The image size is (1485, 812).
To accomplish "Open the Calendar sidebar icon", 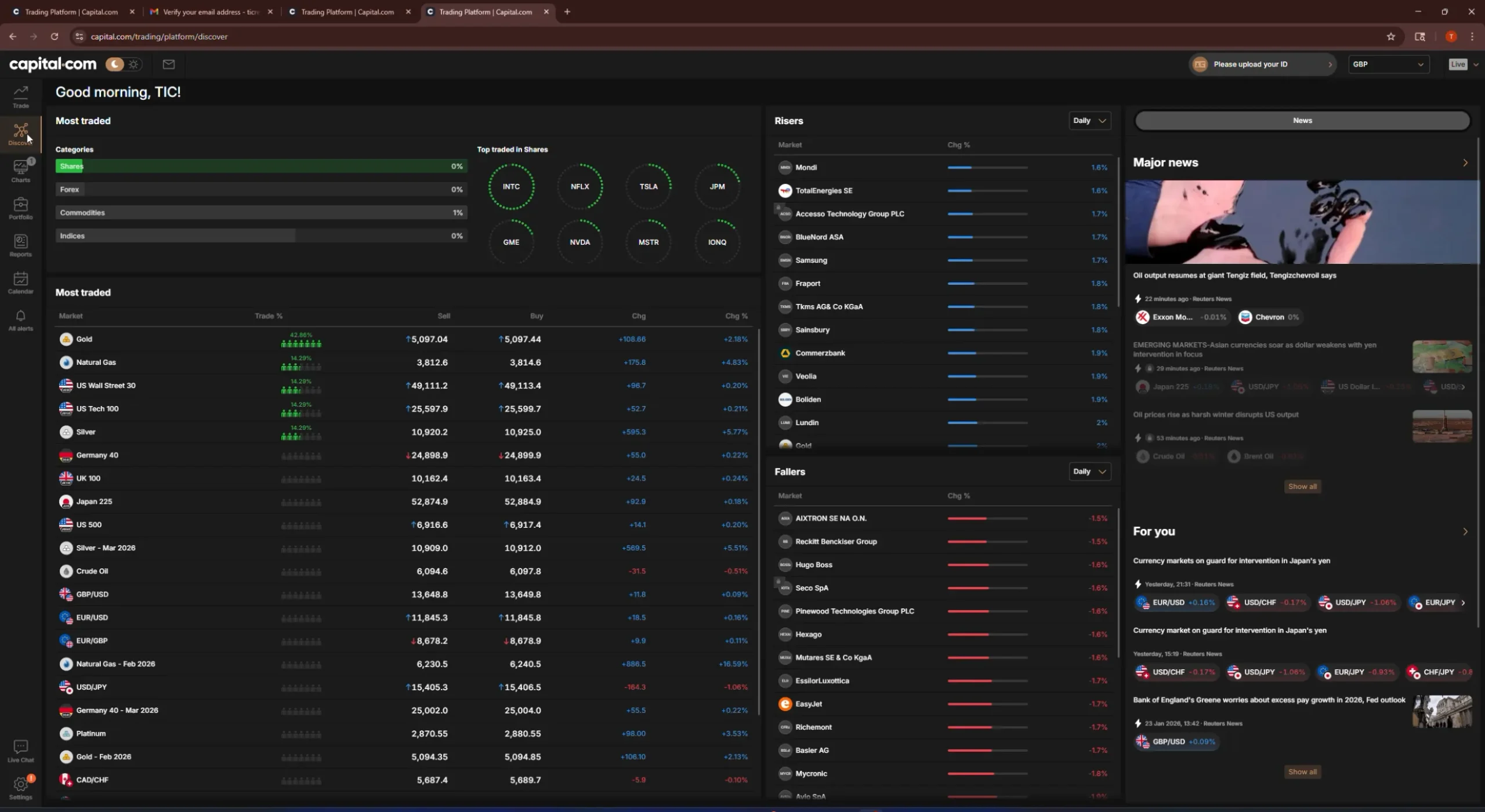I will (21, 282).
